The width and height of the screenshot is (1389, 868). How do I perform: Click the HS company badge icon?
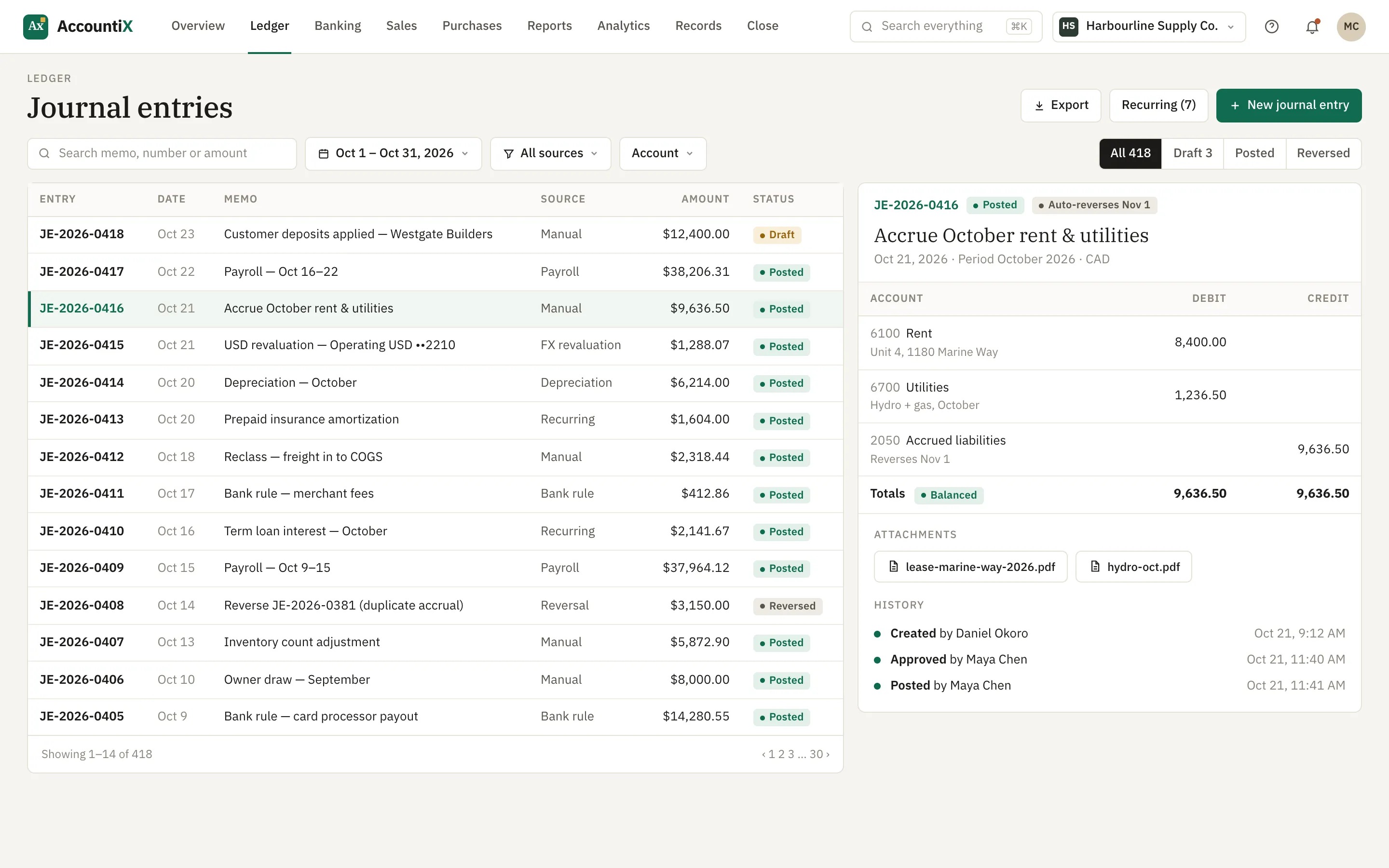tap(1068, 27)
